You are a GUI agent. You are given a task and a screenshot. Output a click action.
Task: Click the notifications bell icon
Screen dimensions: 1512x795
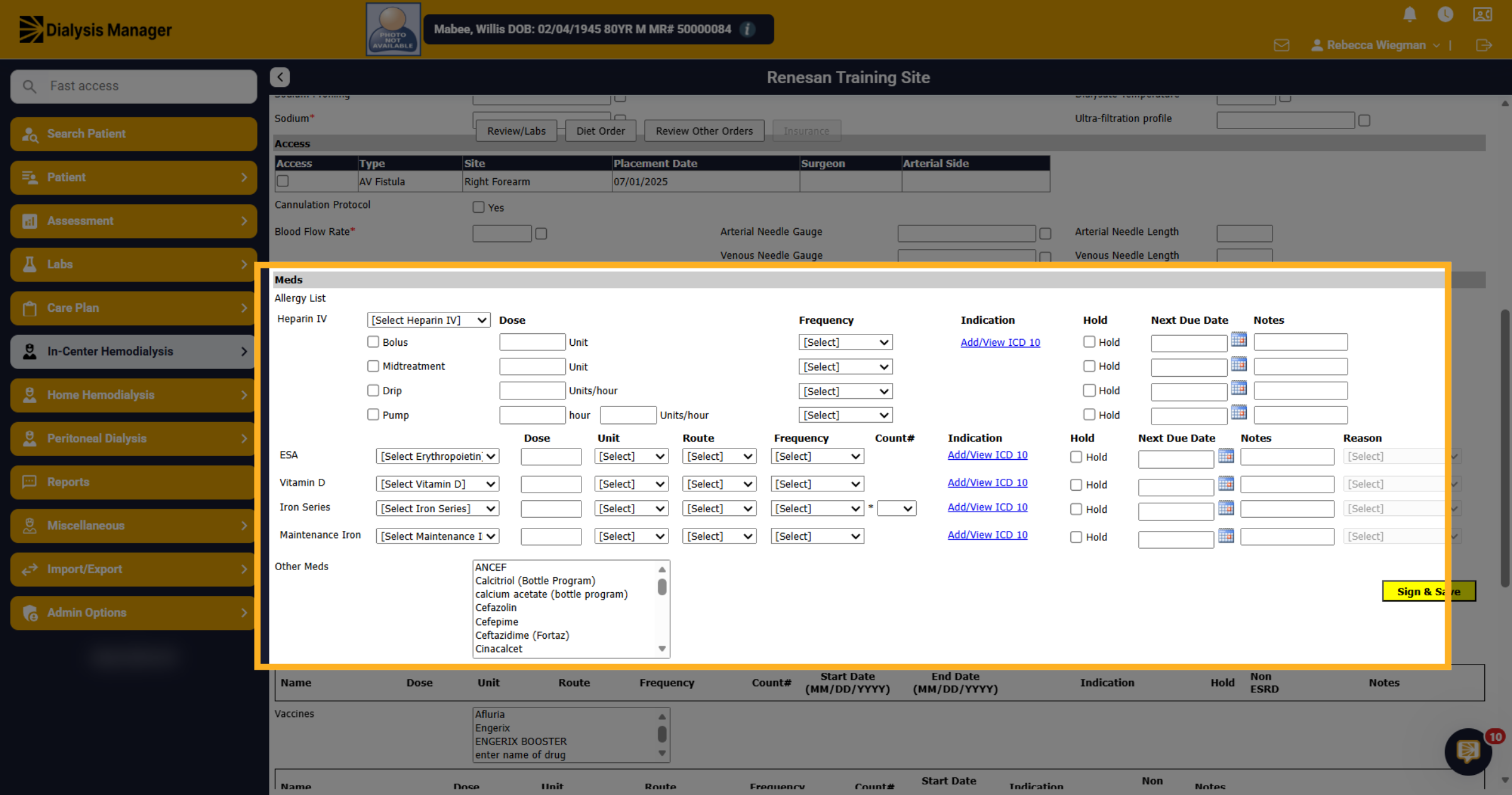[x=1410, y=14]
